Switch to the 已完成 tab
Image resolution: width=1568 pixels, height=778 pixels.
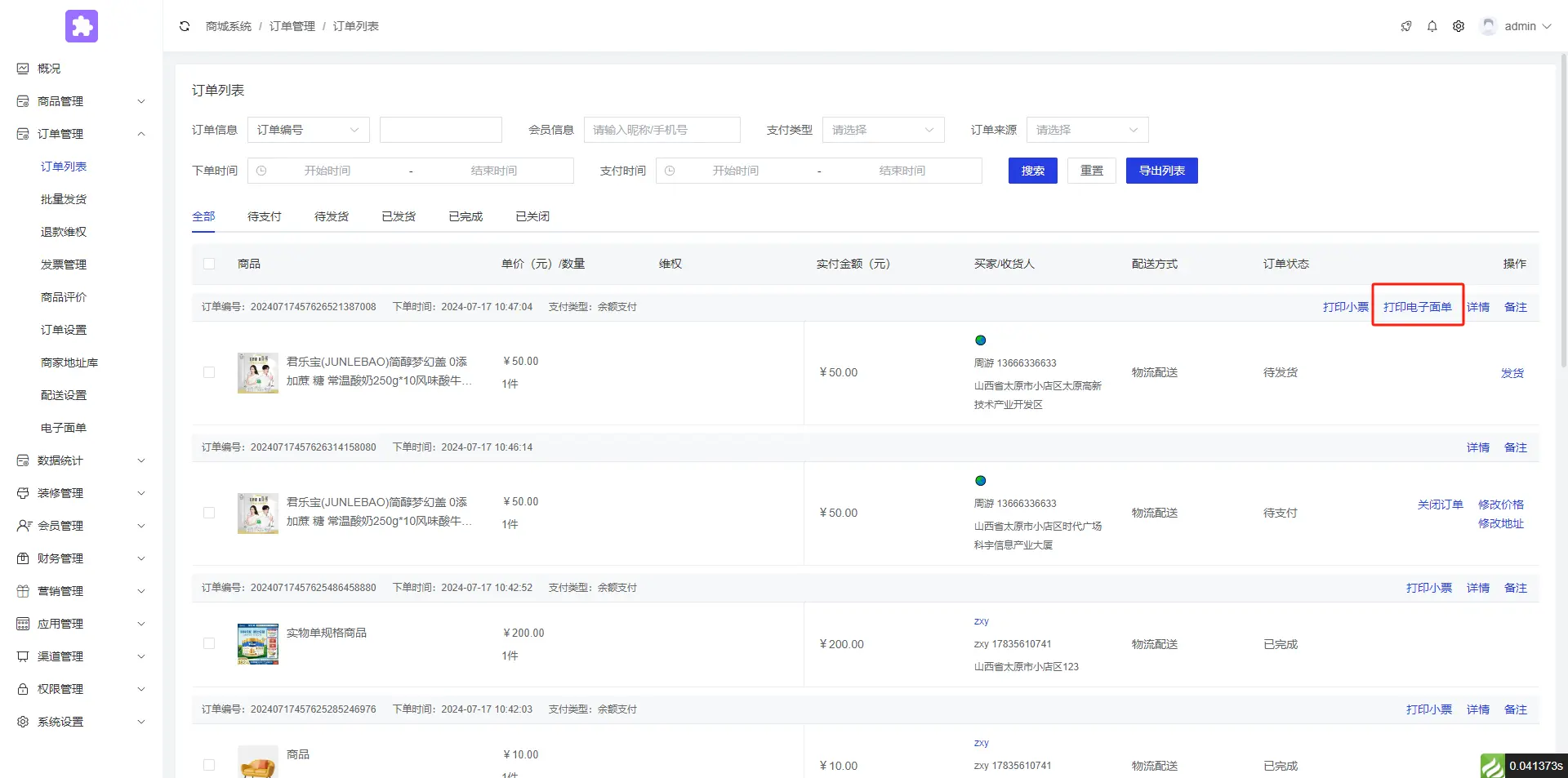click(465, 216)
